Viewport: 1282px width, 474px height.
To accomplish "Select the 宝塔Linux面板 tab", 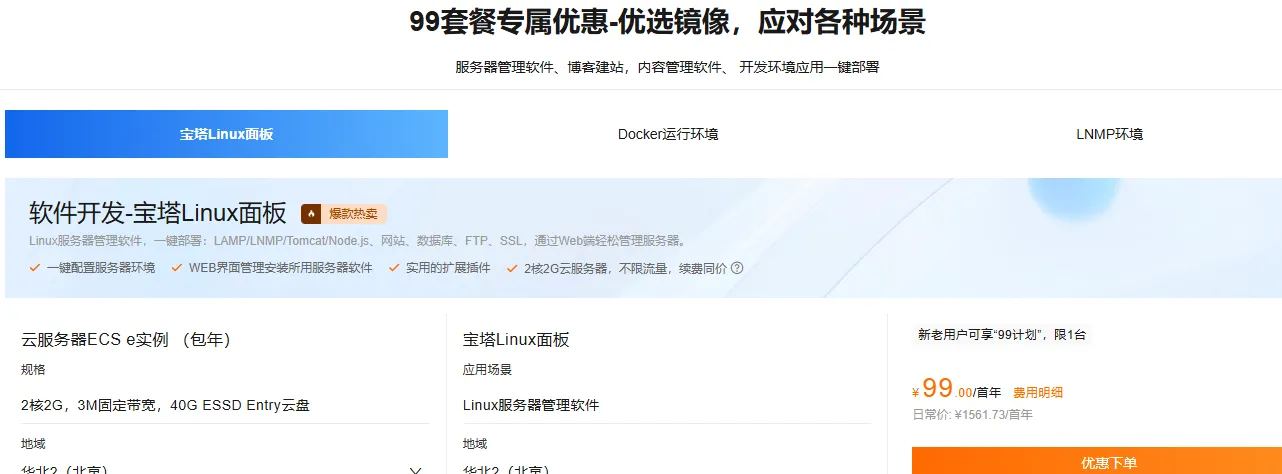I will (x=226, y=134).
